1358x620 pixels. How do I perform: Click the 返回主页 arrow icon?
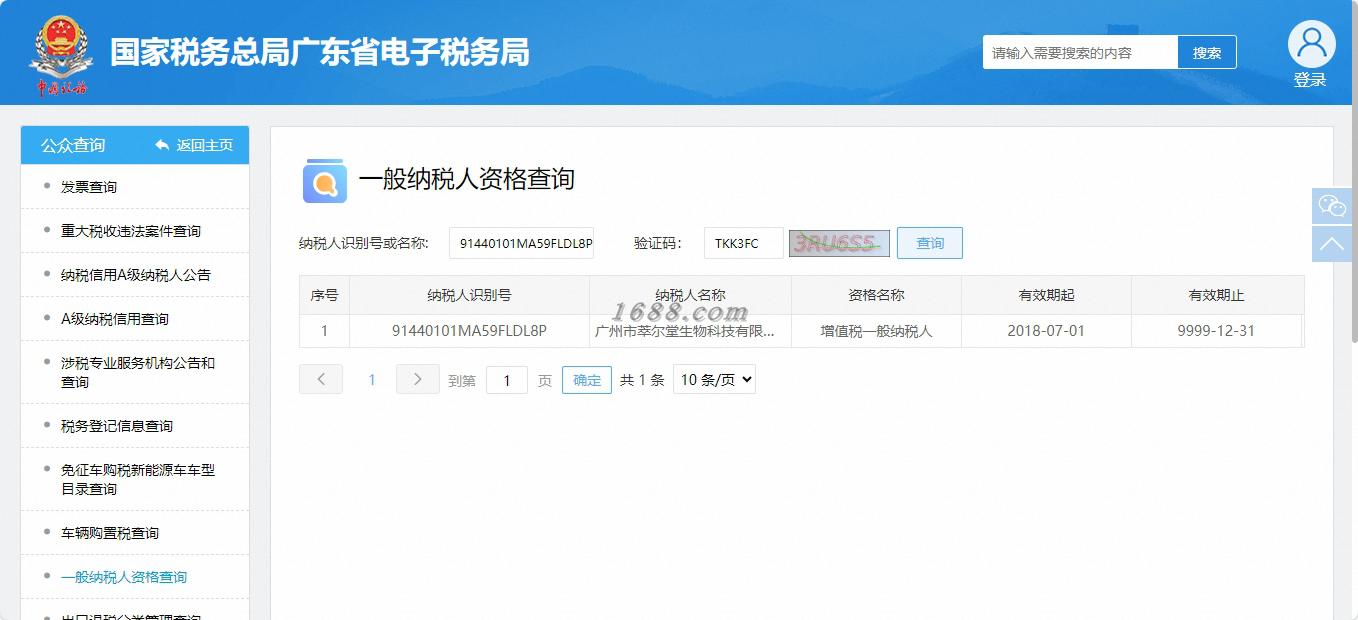[x=162, y=145]
